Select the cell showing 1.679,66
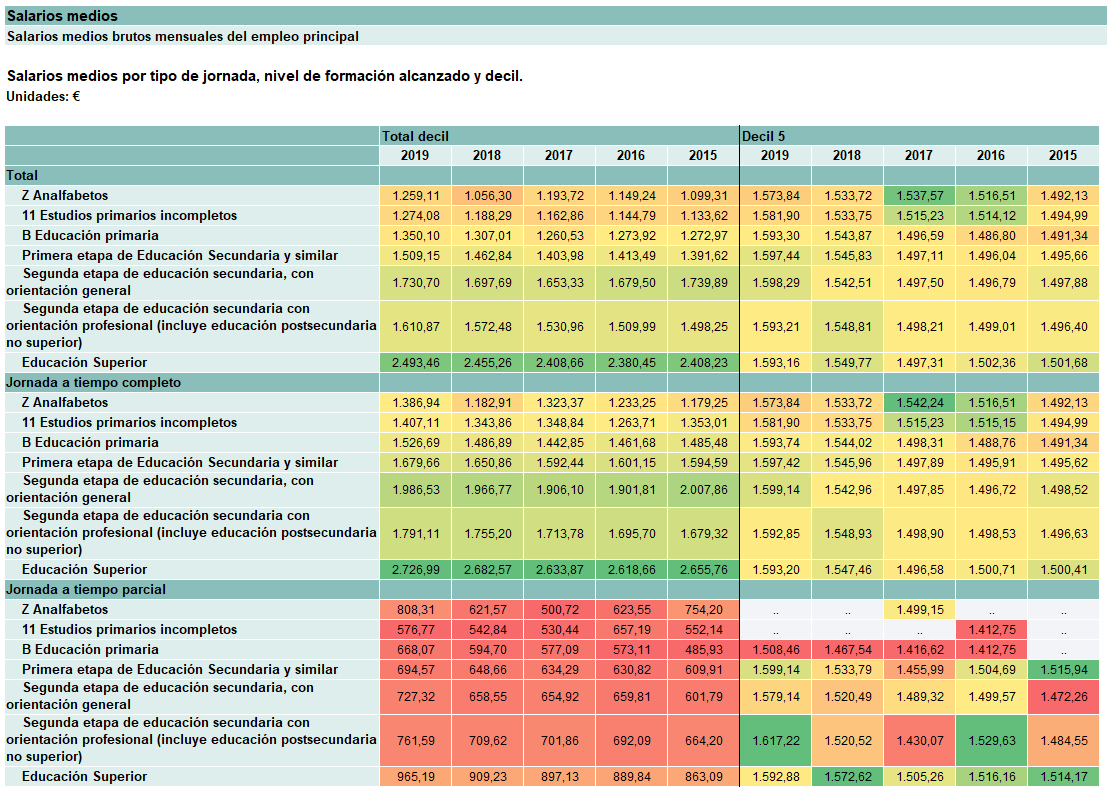The height and width of the screenshot is (792, 1114). coord(416,462)
